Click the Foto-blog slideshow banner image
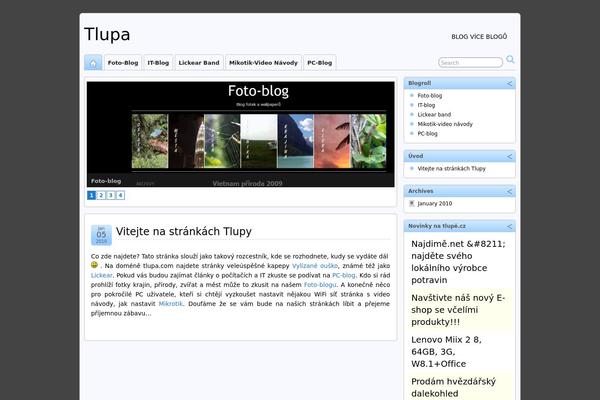 pos(241,134)
